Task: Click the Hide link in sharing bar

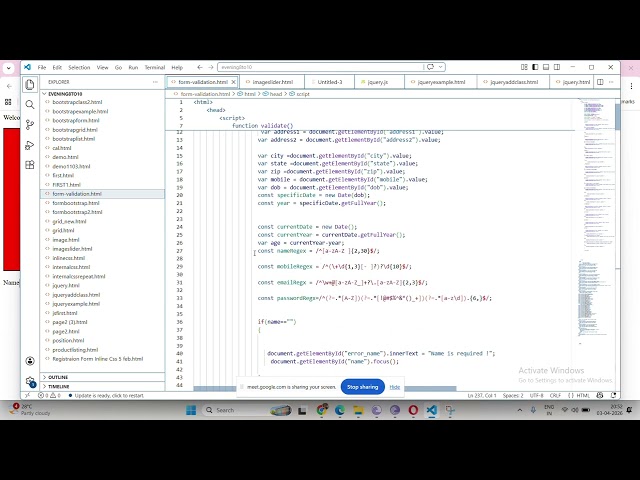Action: tap(395, 387)
